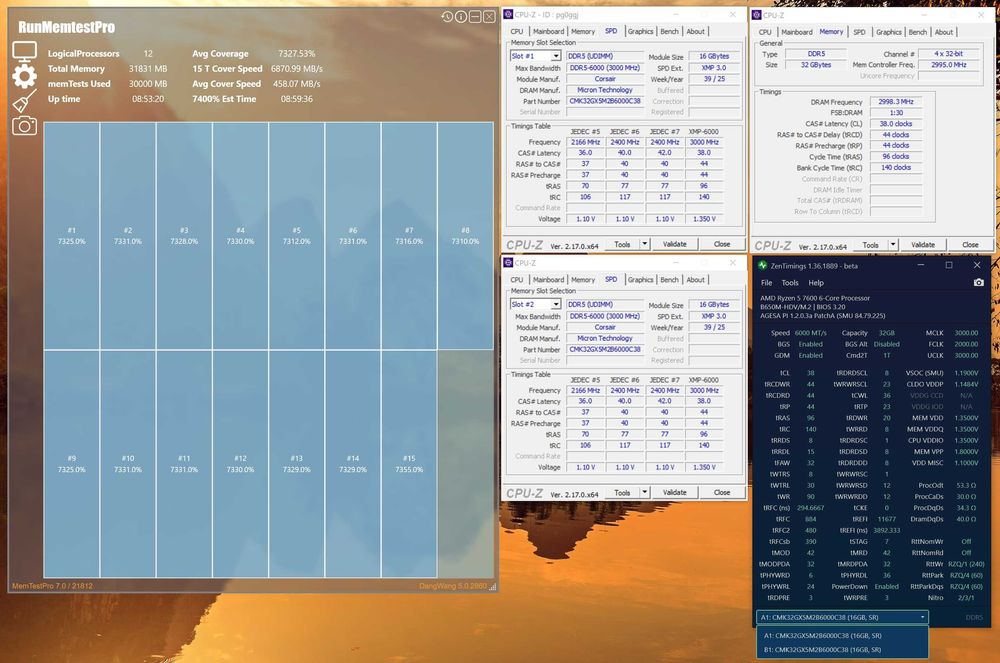Select memory test tile #8

coord(464,236)
